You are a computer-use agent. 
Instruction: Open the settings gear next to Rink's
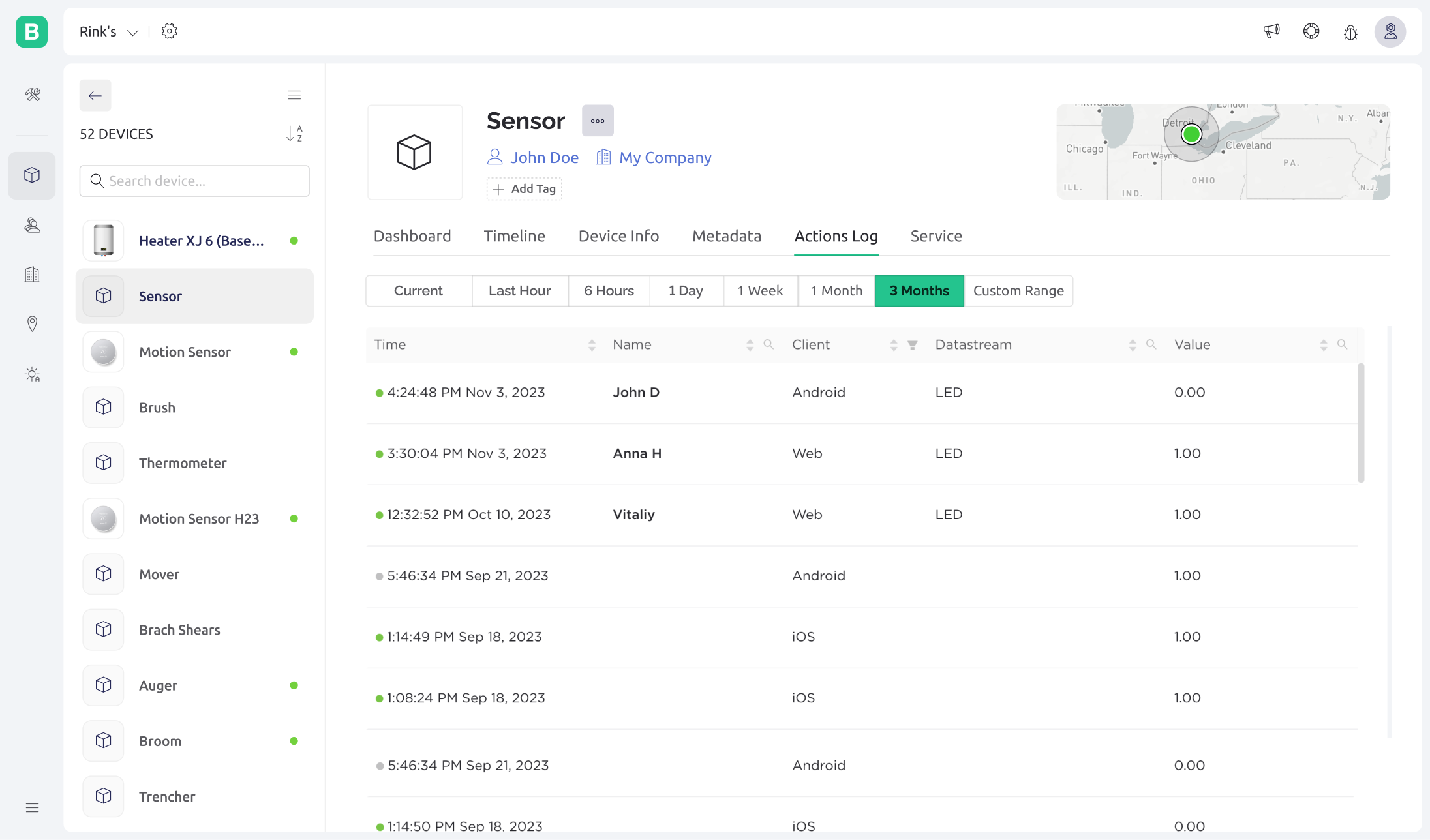pos(170,31)
